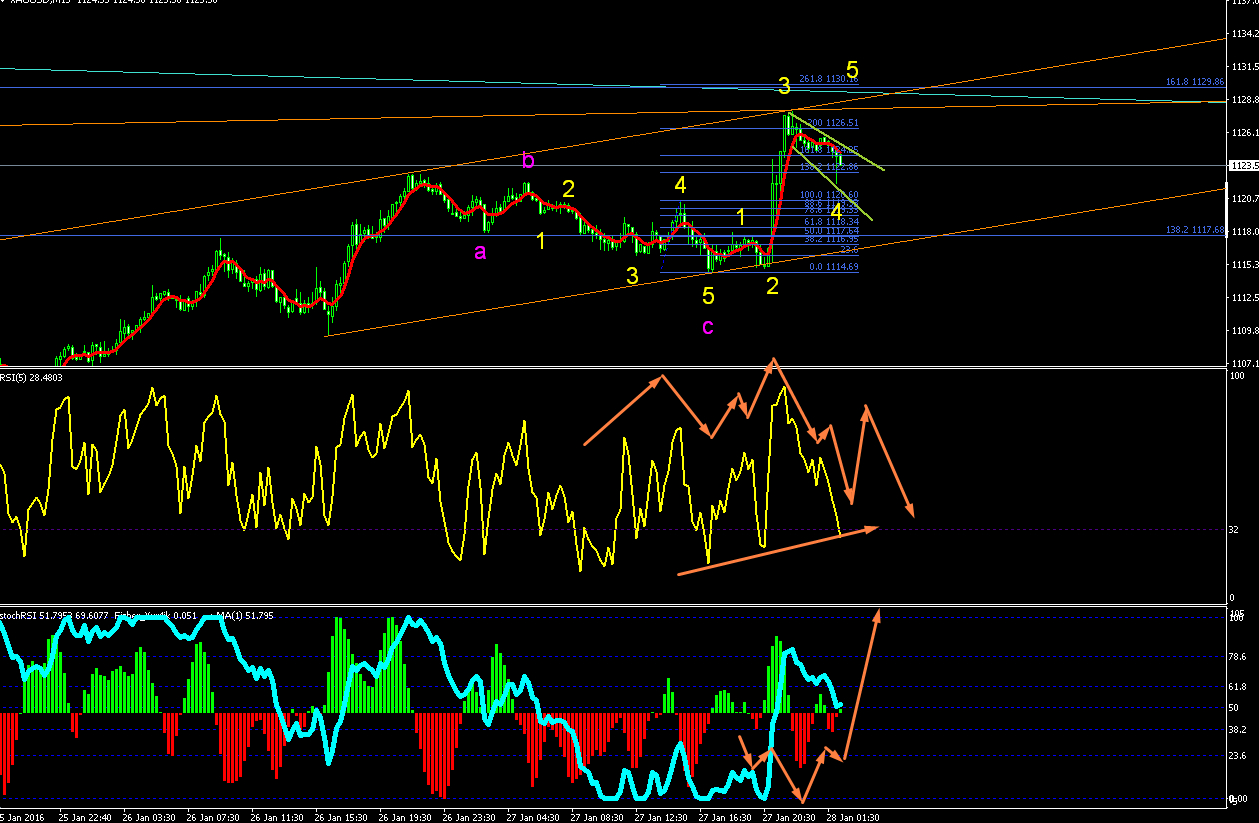Screen dimensions: 1259x823
Task: Click price axis value 1131.5
Action: [x=1246, y=67]
